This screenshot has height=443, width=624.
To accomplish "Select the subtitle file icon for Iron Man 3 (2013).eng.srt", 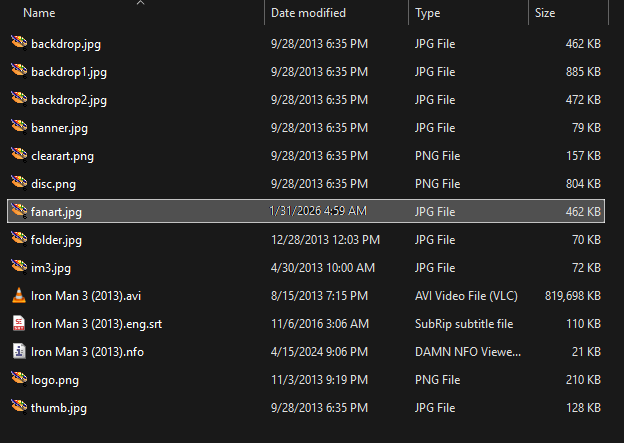I will tap(19, 323).
